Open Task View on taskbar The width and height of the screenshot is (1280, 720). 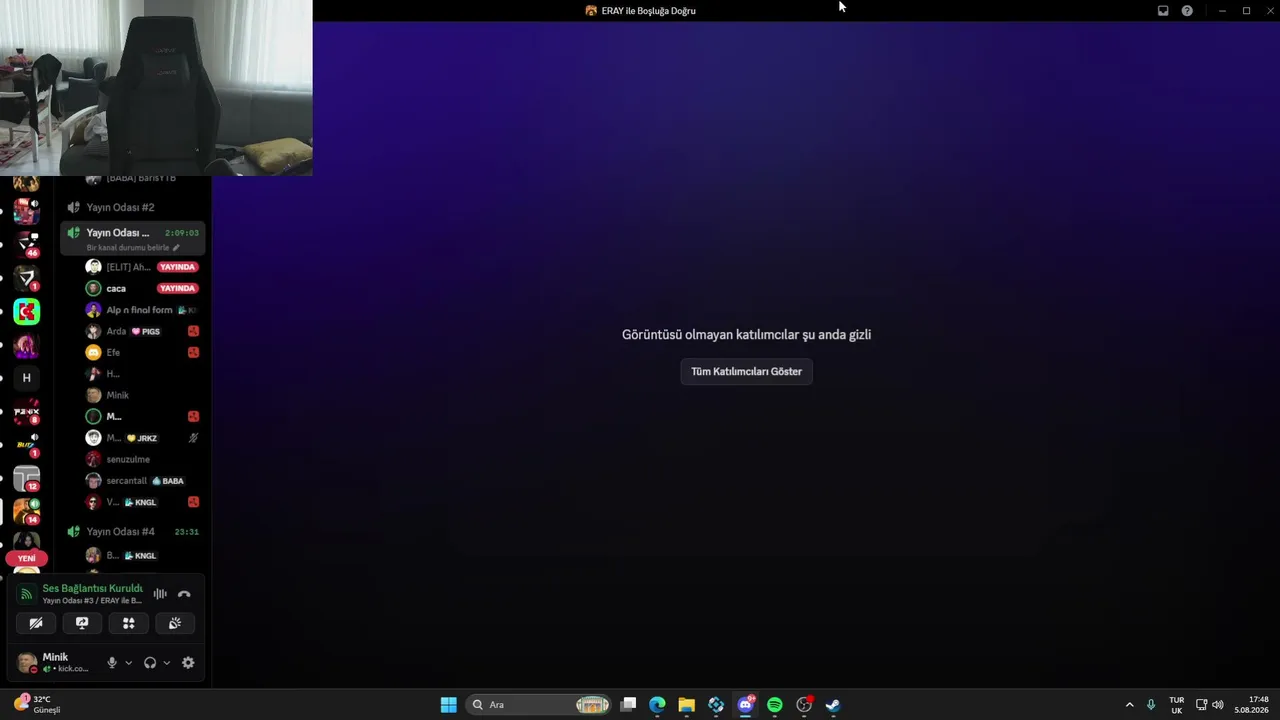[628, 705]
